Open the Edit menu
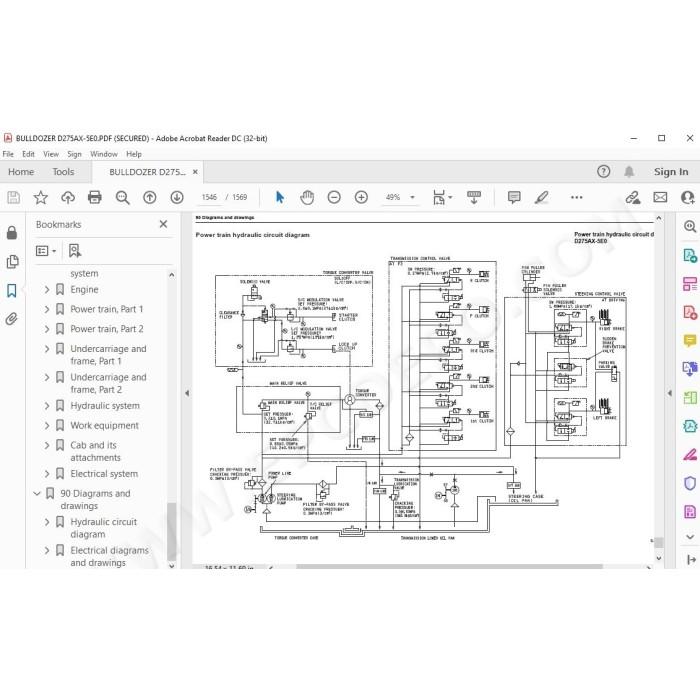Screen dimensions: 700x700 (28, 154)
